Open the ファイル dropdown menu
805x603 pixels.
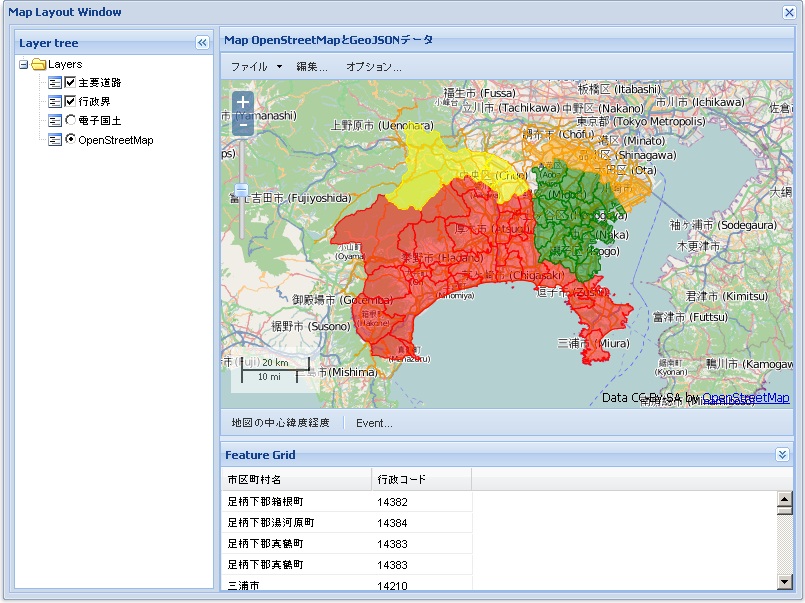point(256,67)
